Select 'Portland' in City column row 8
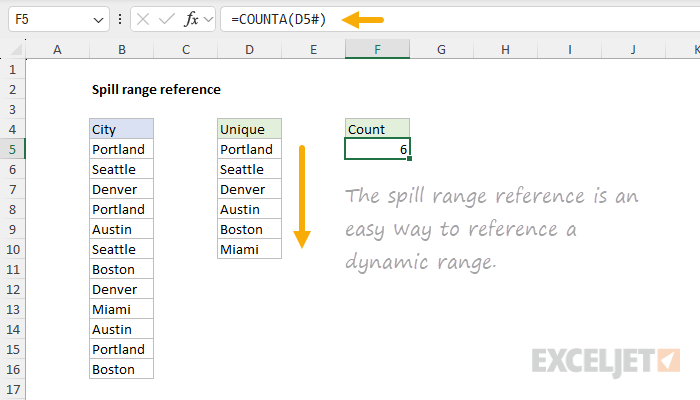The width and height of the screenshot is (700, 400). (121, 209)
